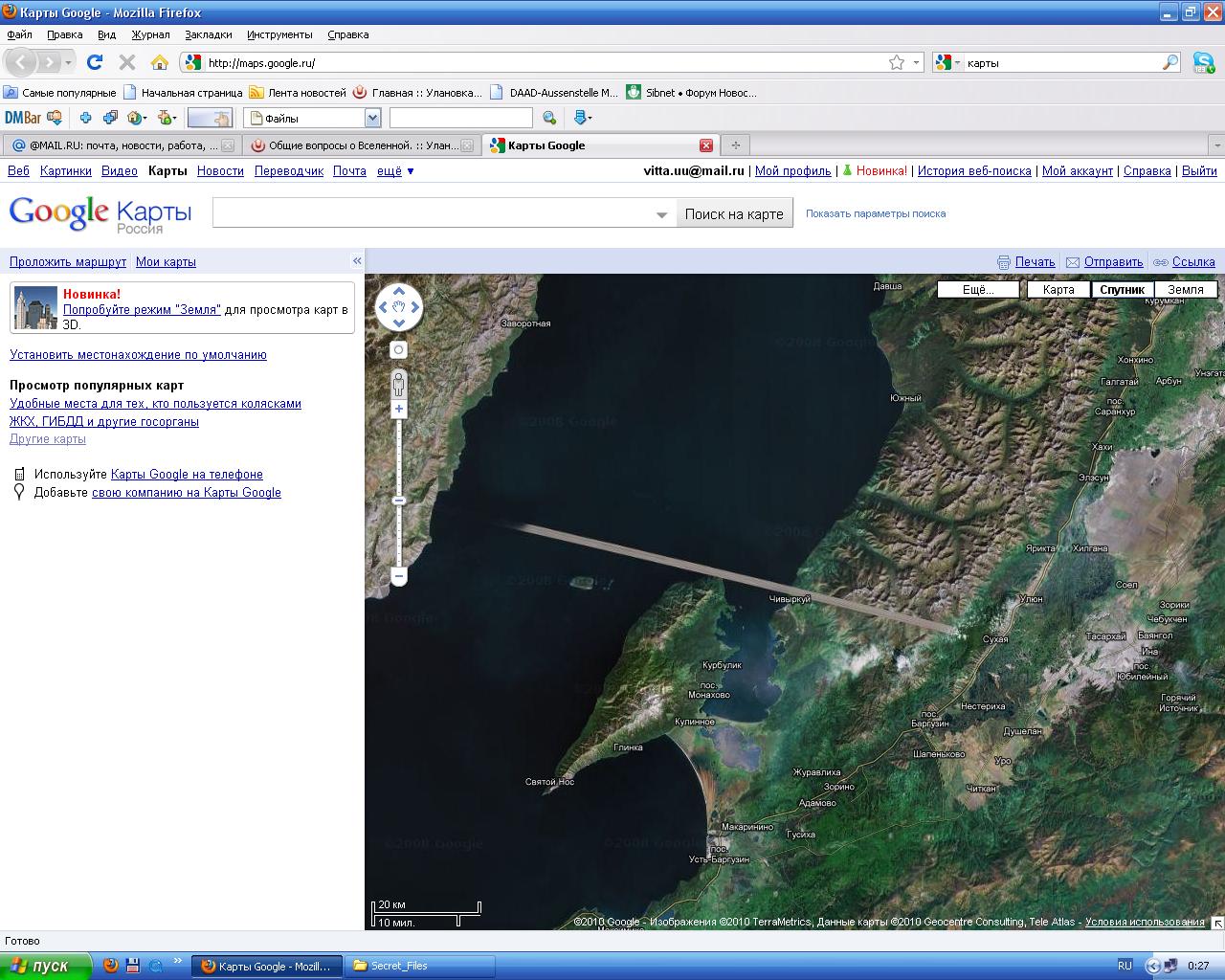The image size is (1225, 980).
Task: Switch map to Спутник view
Action: (1122, 290)
